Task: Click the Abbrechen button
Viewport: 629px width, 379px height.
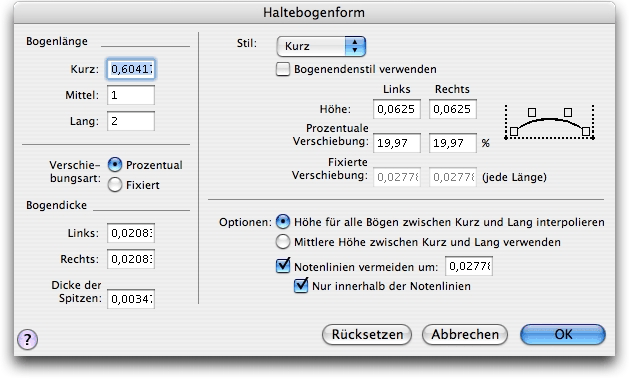Action: (x=465, y=334)
